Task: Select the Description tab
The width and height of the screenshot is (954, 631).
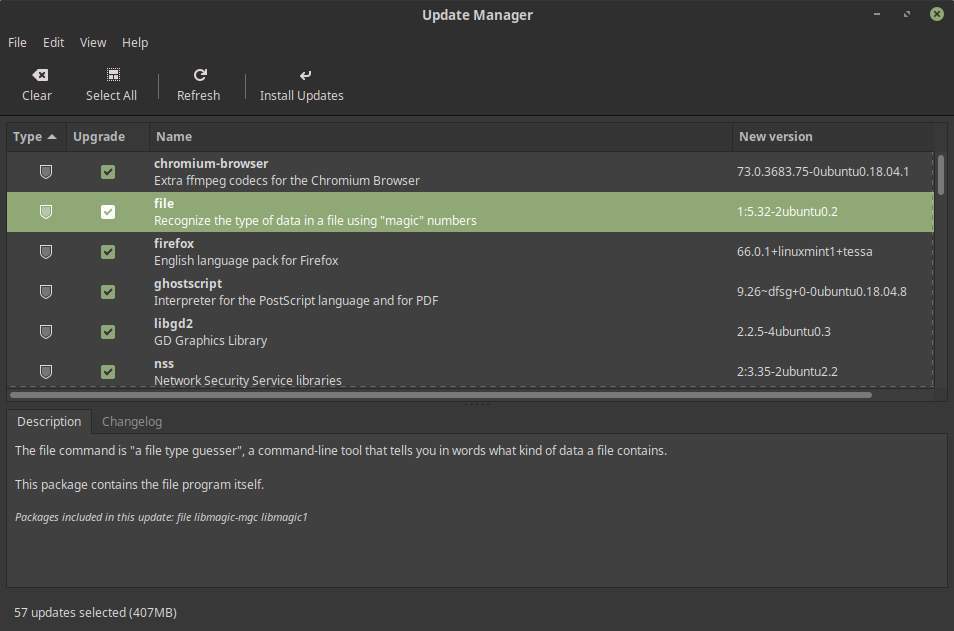Action: 49,422
